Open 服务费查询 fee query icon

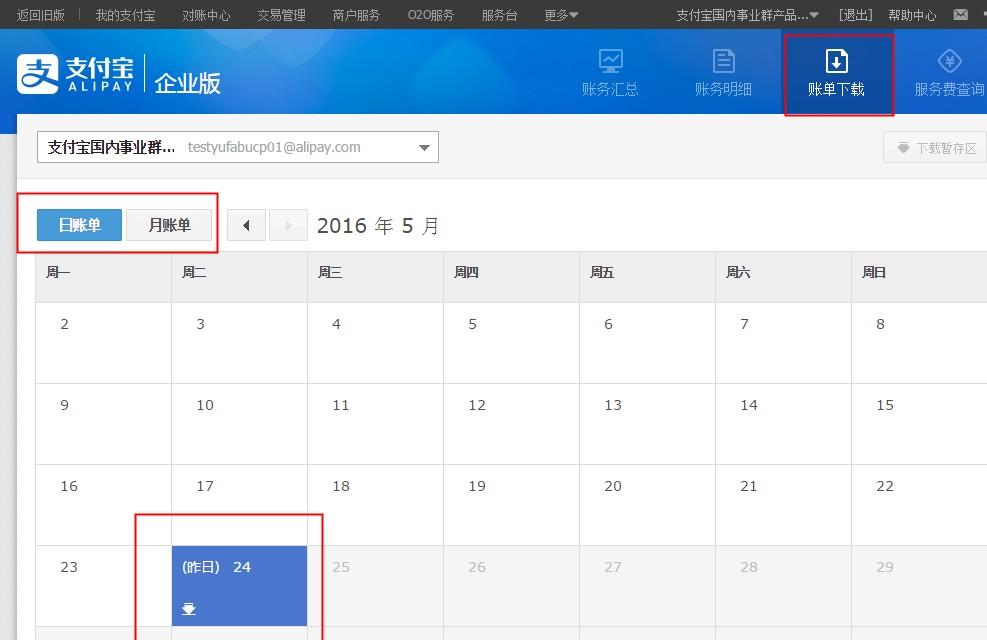pos(949,73)
